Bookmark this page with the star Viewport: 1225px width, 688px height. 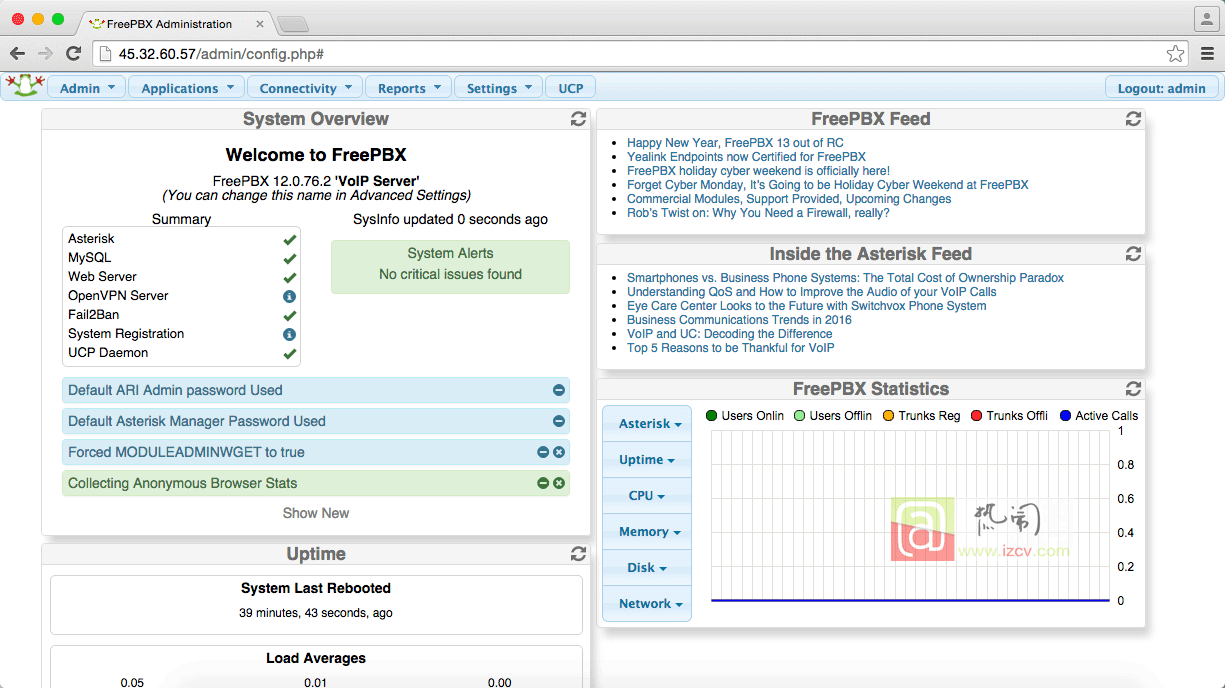pyautogui.click(x=1175, y=54)
